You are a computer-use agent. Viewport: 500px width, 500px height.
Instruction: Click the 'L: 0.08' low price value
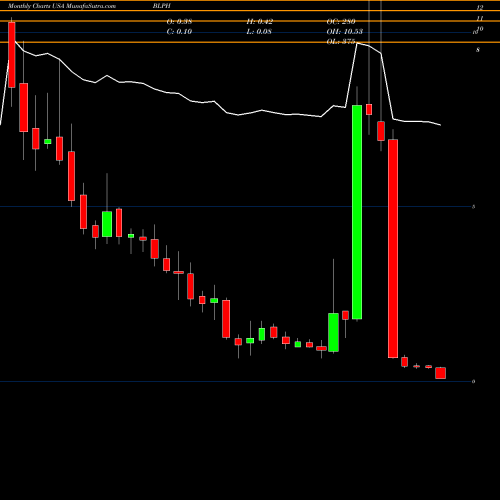click(259, 32)
